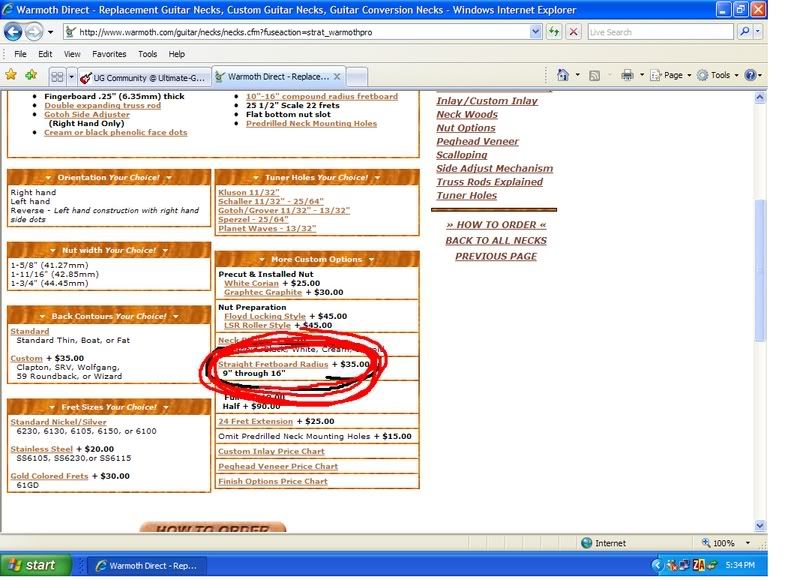800x580 pixels.
Task: Go to BACK TO ALL NECKS link
Action: 496,241
